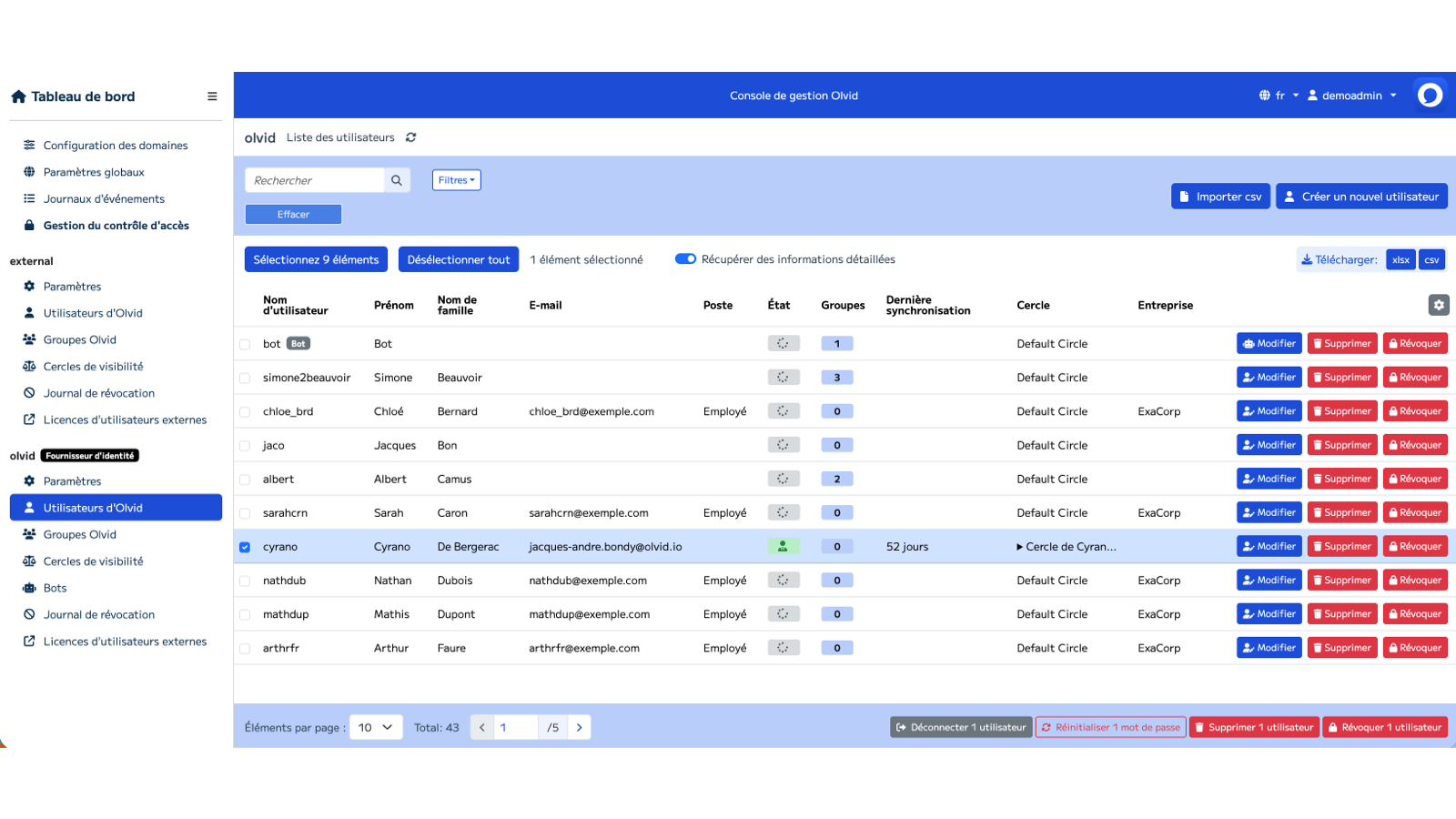Open the column settings gear icon
This screenshot has width=1456, height=819.
pos(1439,305)
